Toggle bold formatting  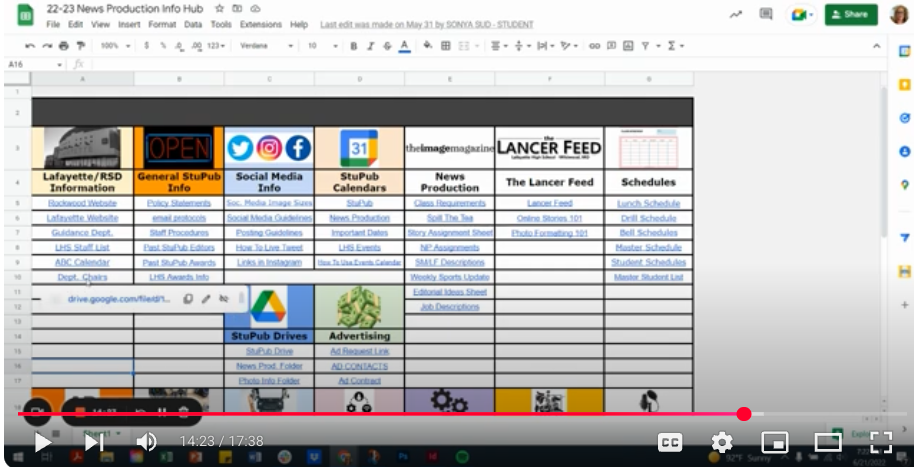pos(353,46)
